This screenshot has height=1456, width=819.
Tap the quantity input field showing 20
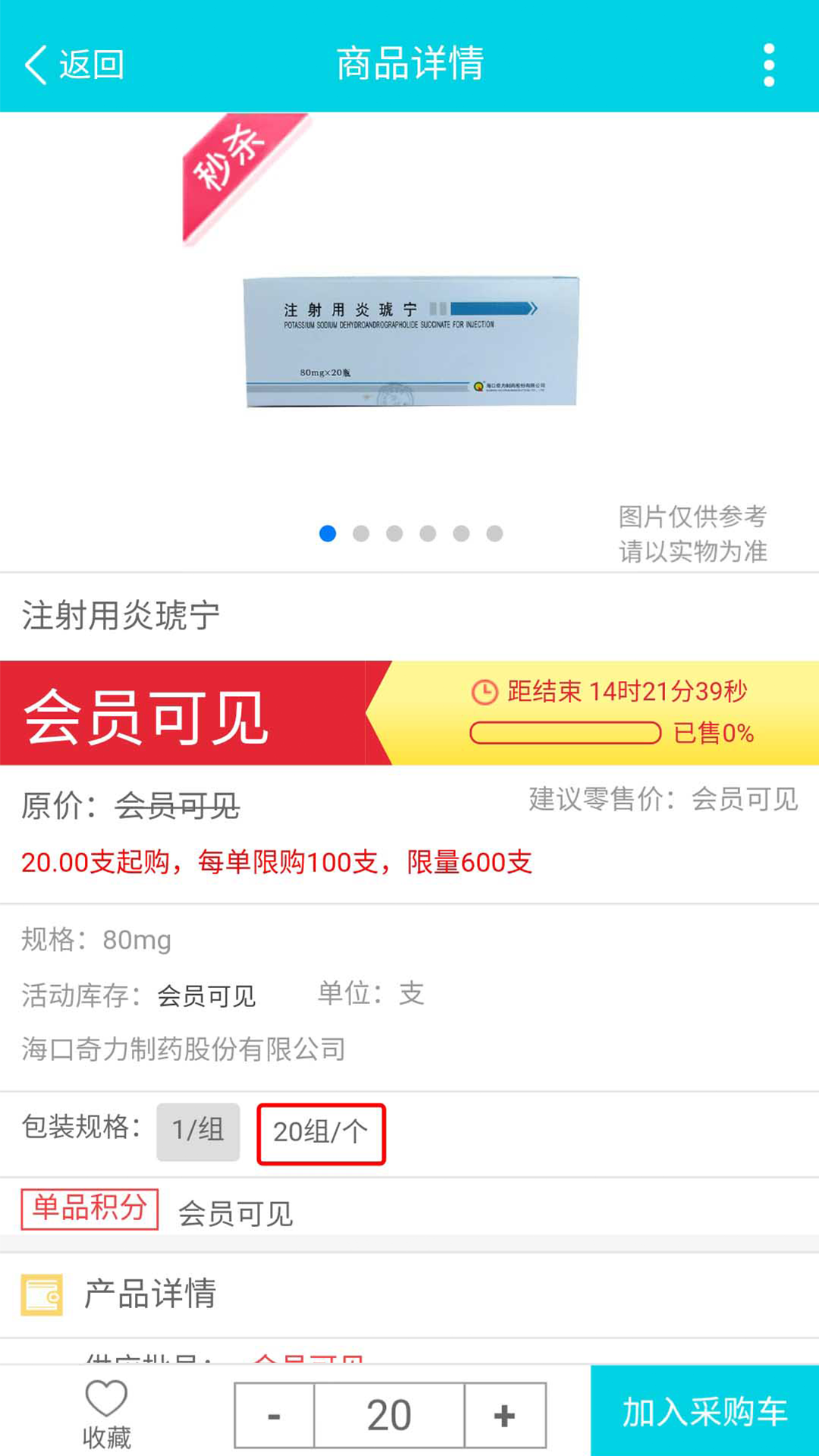(x=389, y=1415)
